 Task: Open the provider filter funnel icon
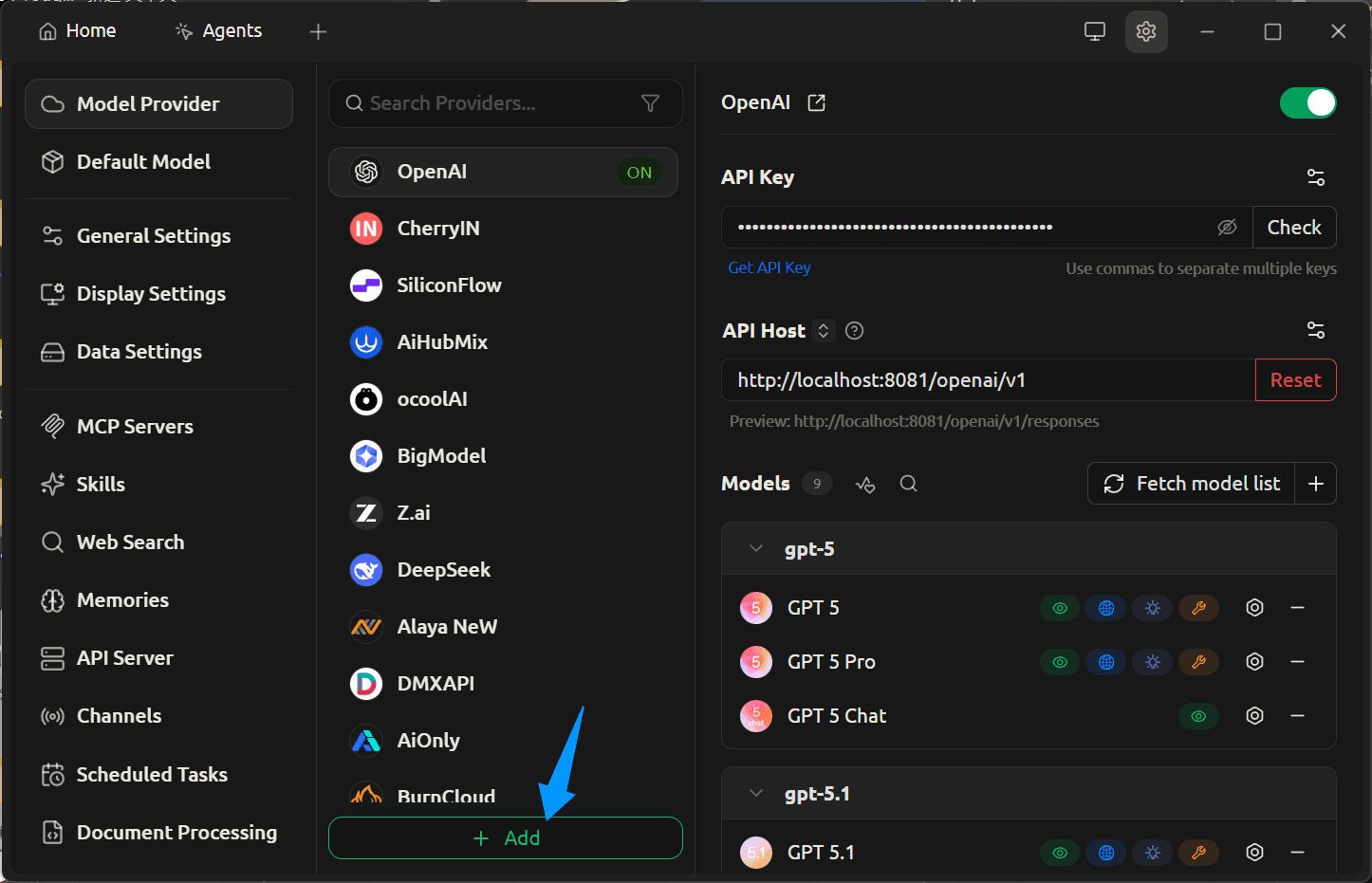point(650,103)
